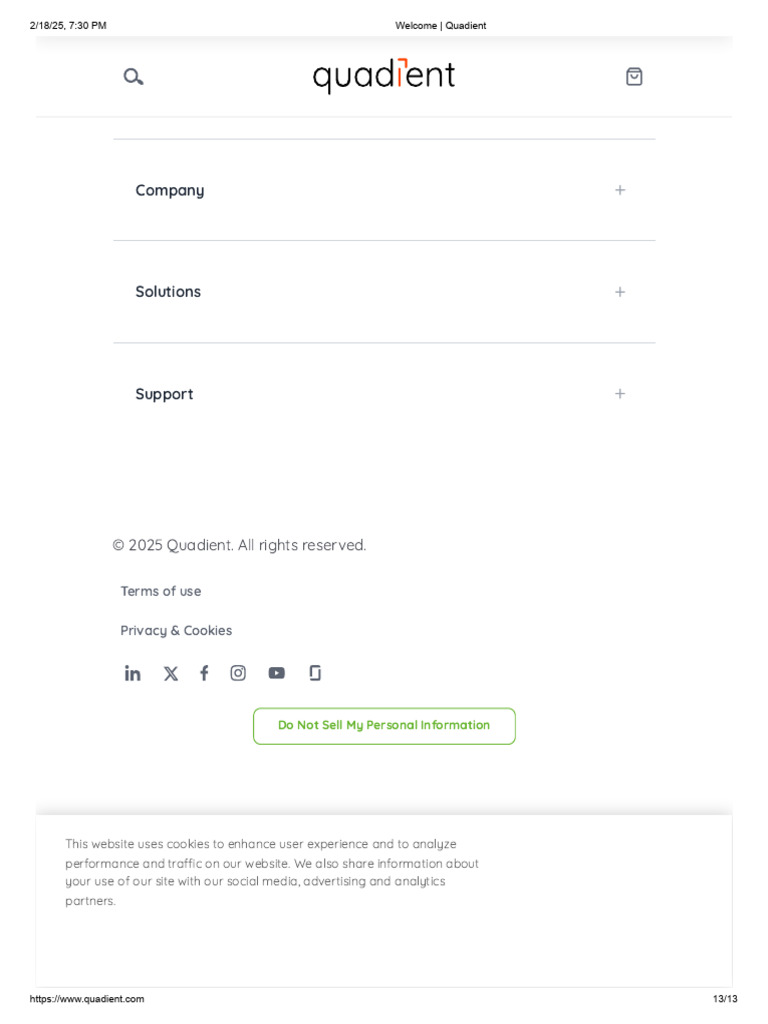
Task: Expand Company section with plus icon
Action: [620, 190]
